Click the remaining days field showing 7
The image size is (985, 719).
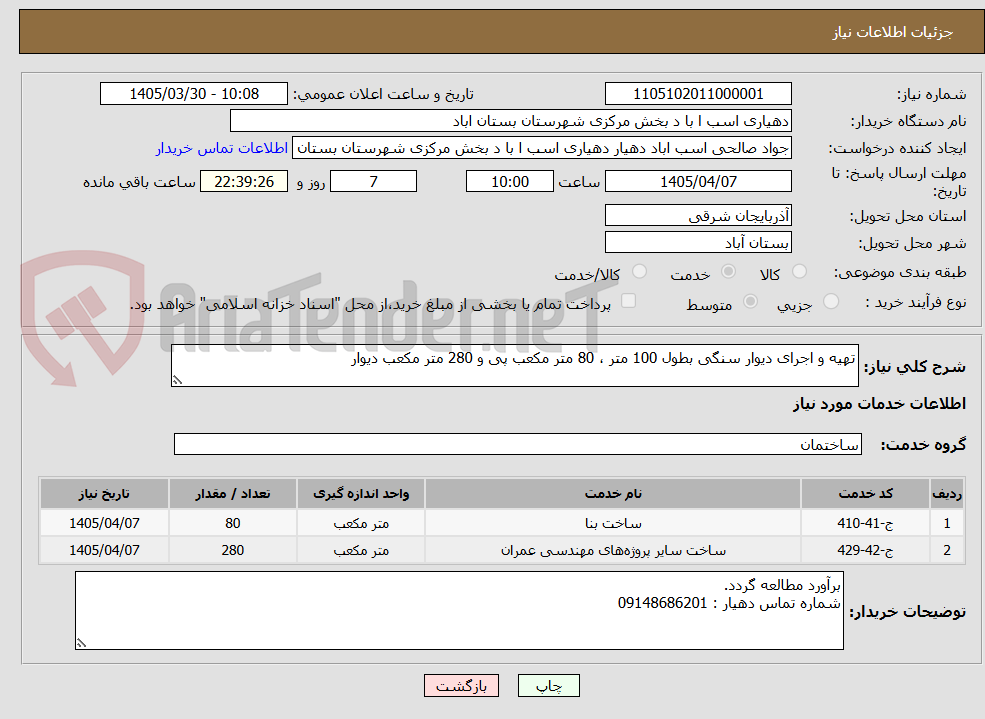[373, 181]
